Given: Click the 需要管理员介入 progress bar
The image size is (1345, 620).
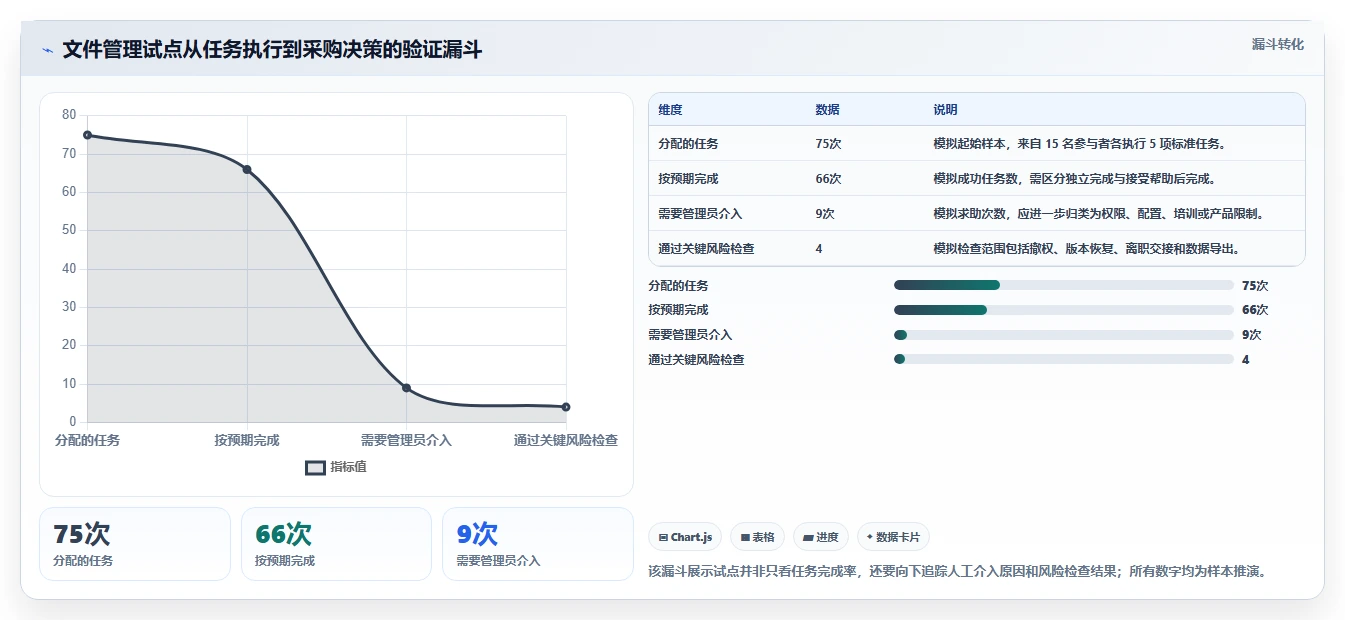Looking at the screenshot, I should pos(1063,335).
